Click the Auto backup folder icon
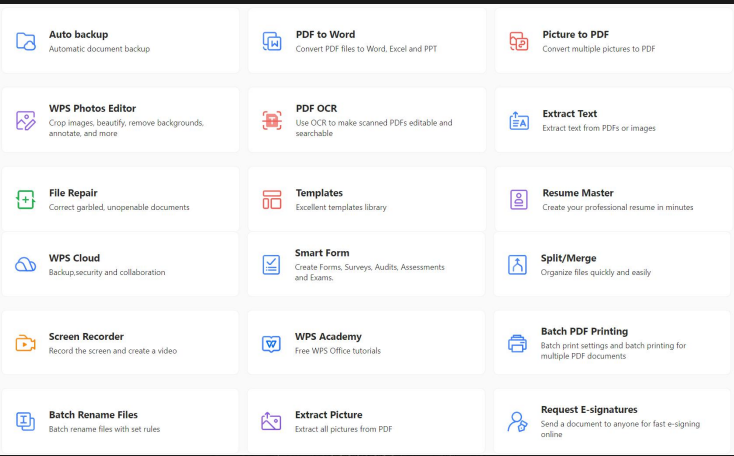This screenshot has height=456, width=734. click(x=26, y=41)
